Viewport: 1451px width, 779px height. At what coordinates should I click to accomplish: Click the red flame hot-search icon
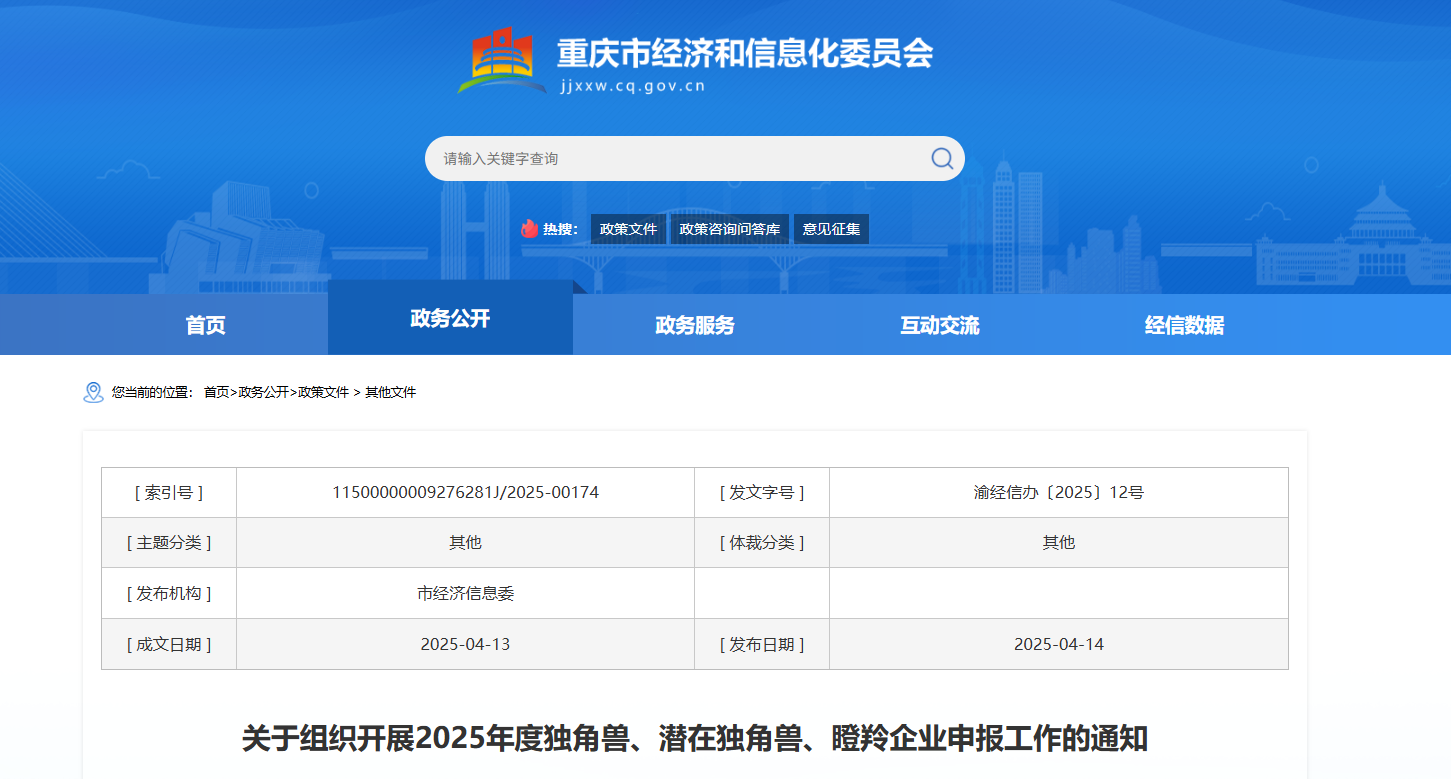pyautogui.click(x=529, y=229)
